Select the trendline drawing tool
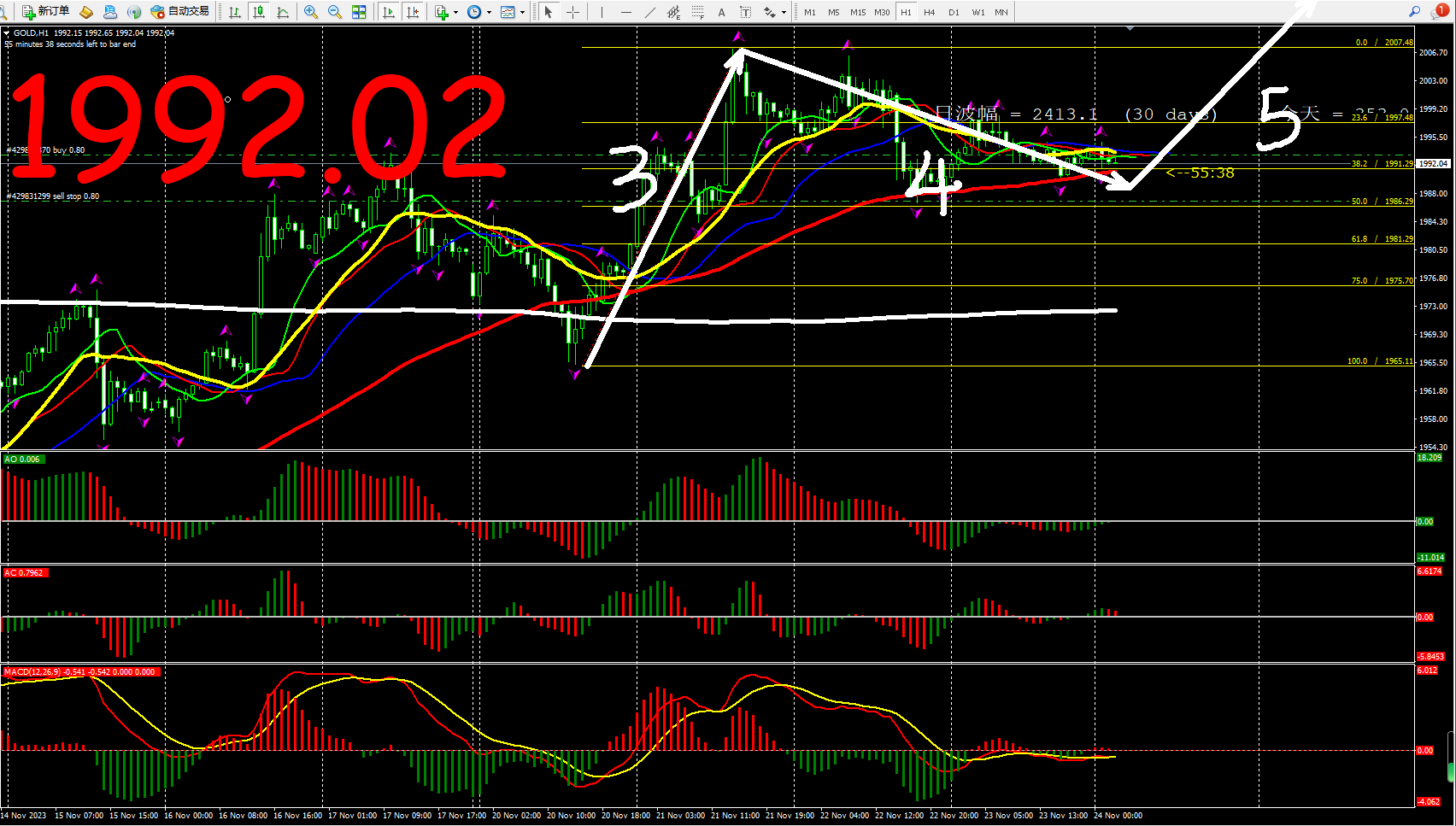This screenshot has width=1456, height=826. [650, 12]
